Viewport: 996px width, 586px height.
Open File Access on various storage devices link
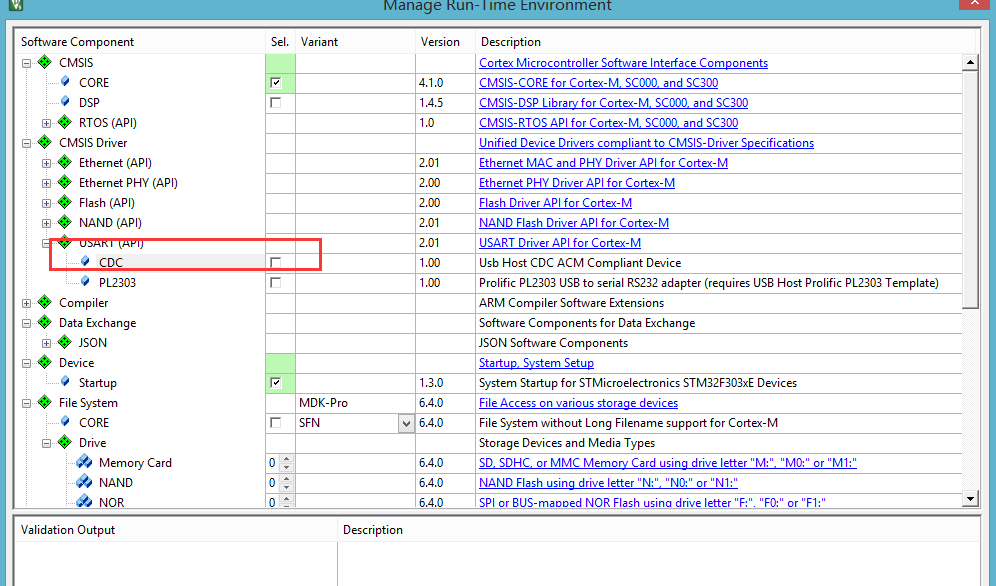point(578,403)
